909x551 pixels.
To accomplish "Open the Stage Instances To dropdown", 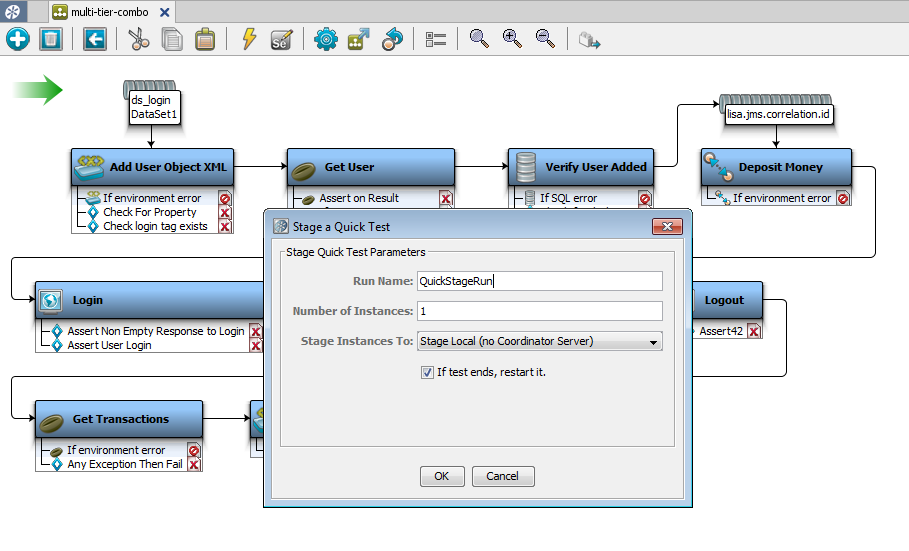I will click(x=540, y=341).
